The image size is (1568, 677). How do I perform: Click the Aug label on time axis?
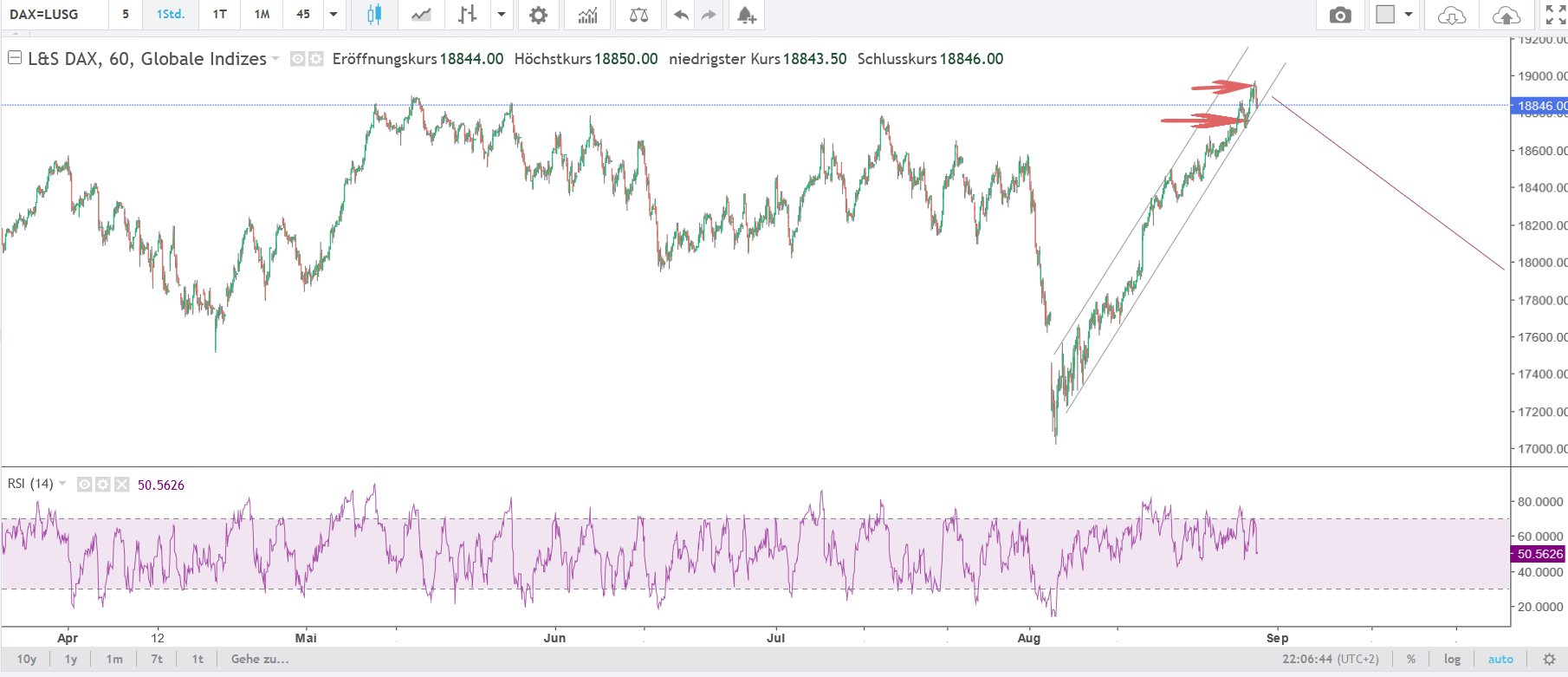1029,638
